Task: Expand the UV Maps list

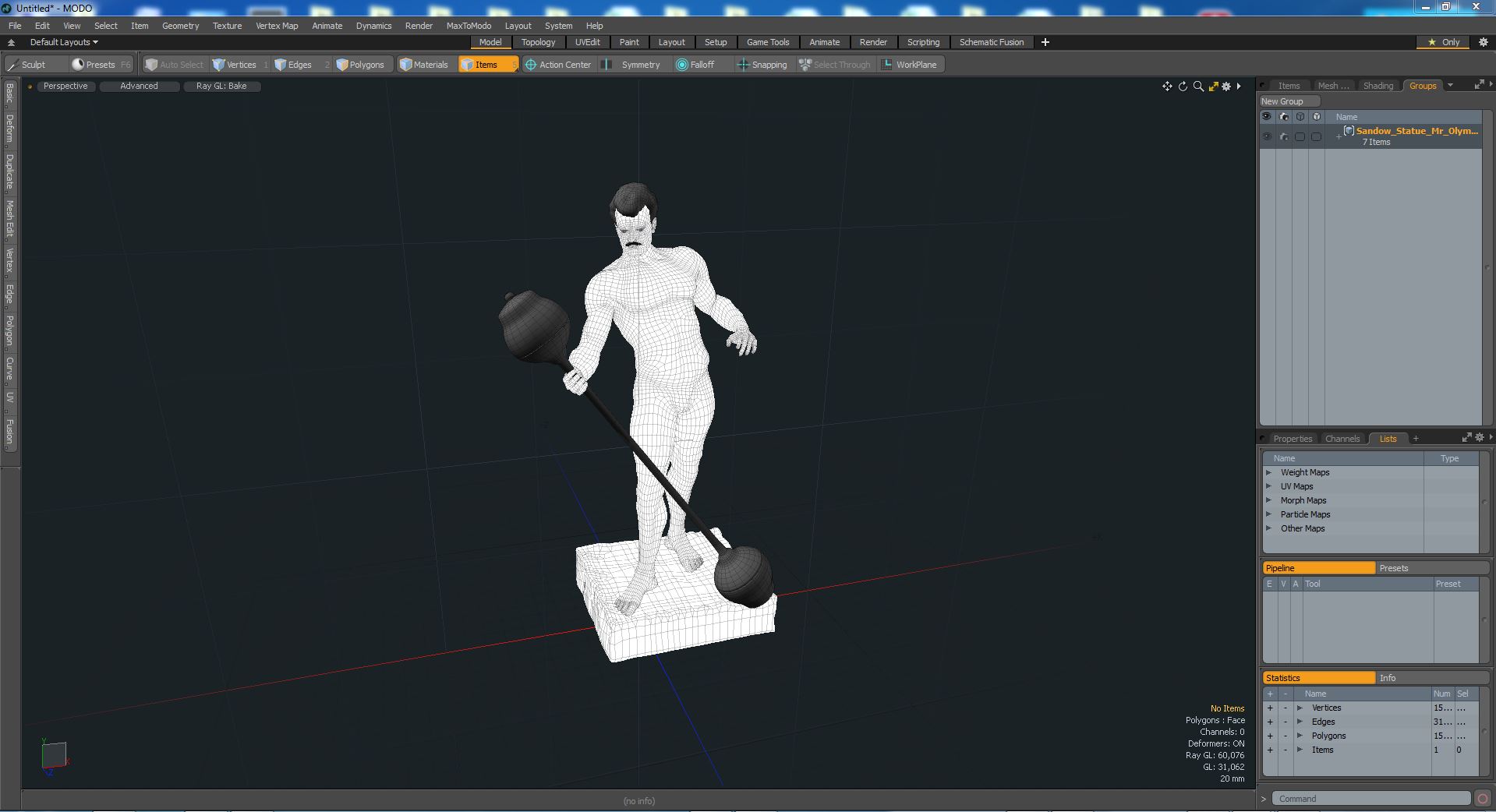Action: [1268, 486]
